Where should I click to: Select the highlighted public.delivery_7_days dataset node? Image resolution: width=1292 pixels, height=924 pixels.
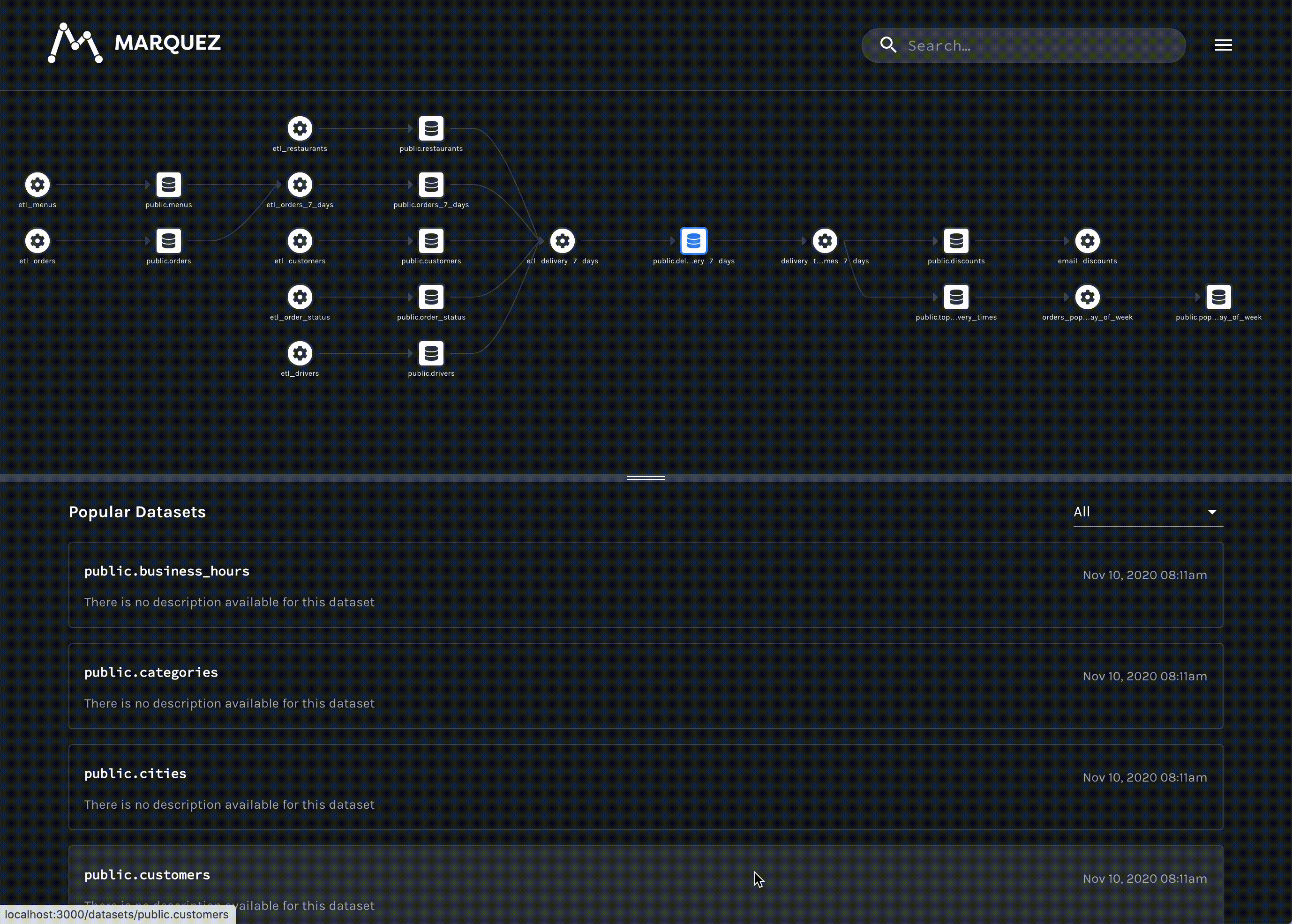693,241
